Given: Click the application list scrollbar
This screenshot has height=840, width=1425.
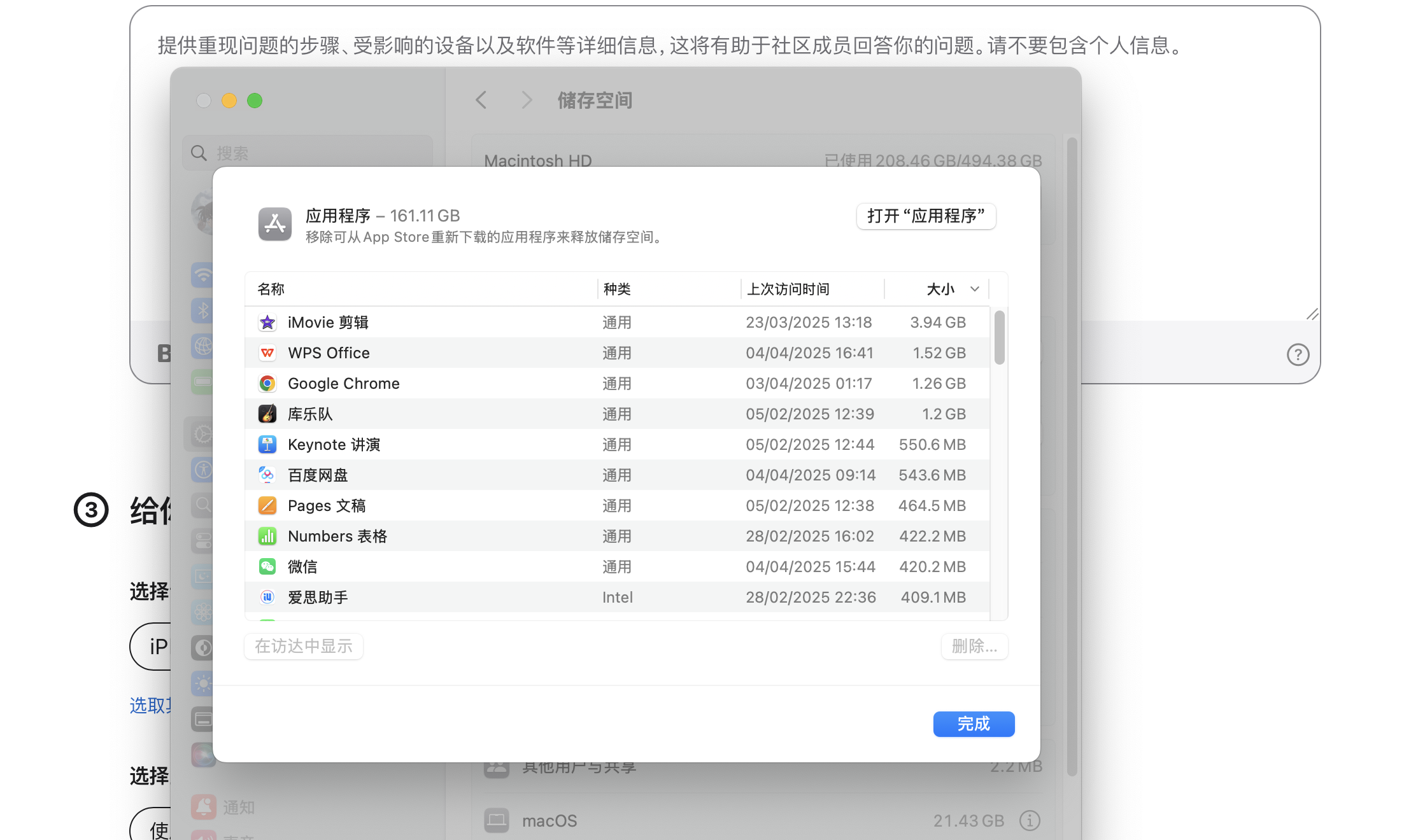Looking at the screenshot, I should [999, 337].
